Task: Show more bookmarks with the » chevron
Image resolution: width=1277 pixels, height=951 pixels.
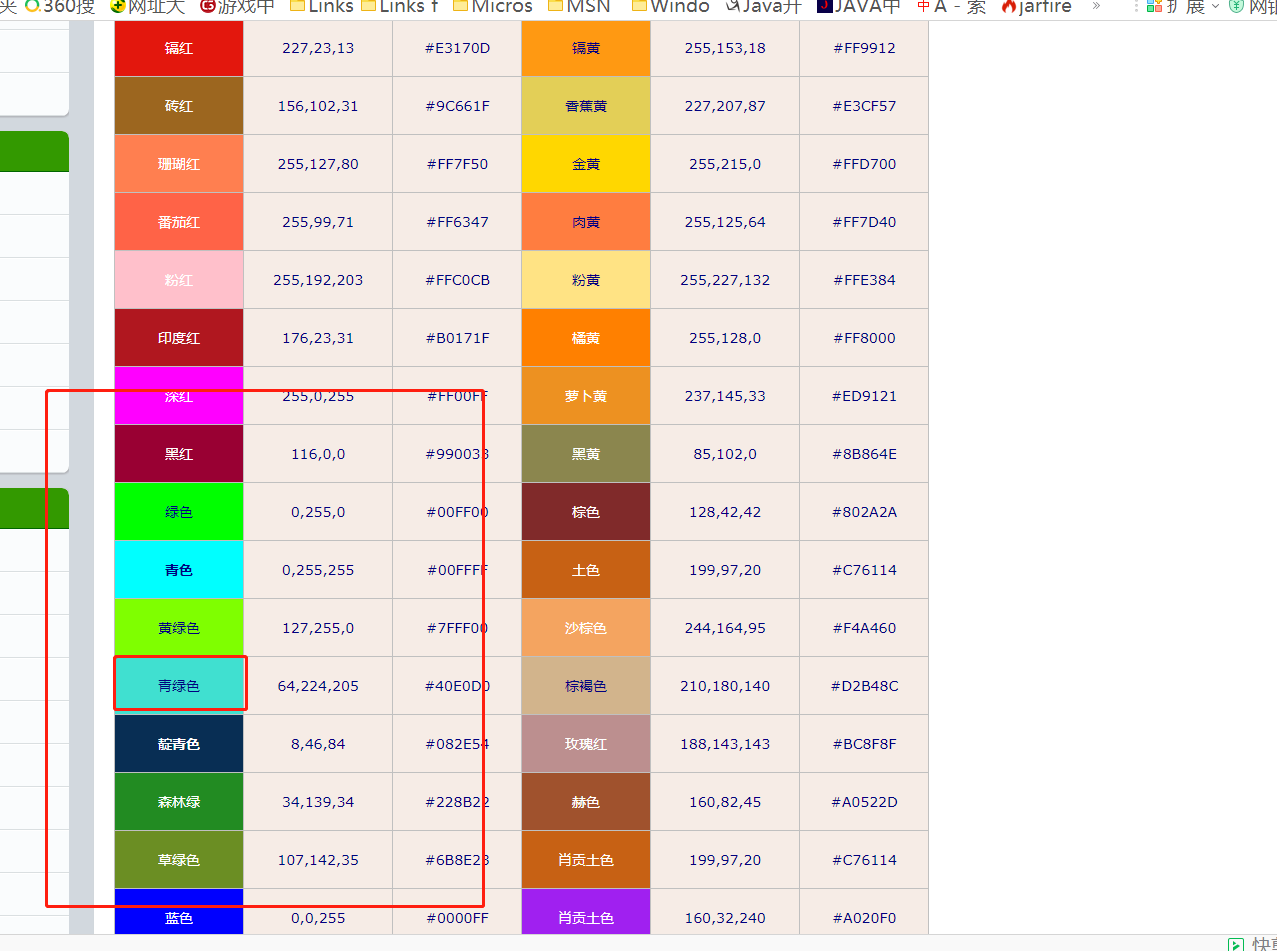Action: pos(1097,7)
